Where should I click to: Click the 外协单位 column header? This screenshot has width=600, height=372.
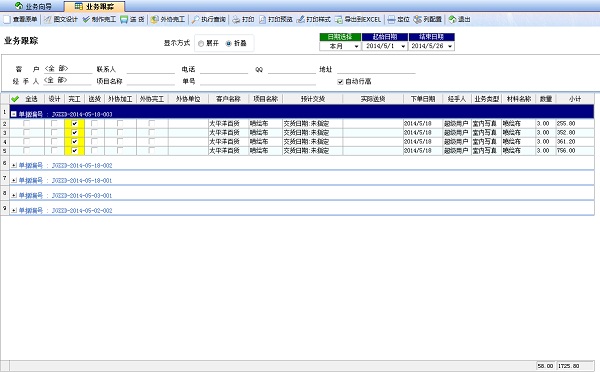[x=188, y=99]
